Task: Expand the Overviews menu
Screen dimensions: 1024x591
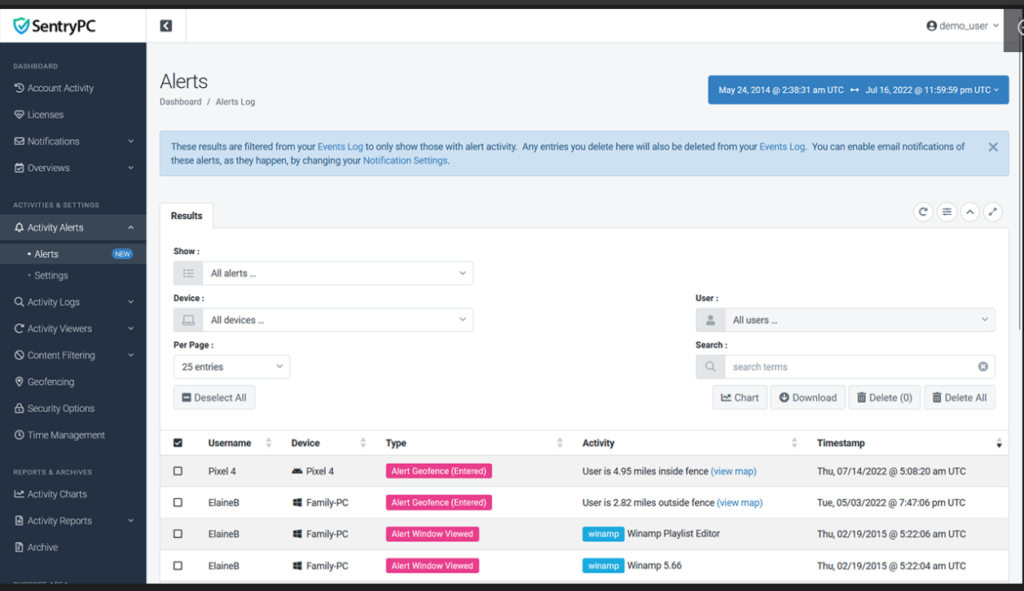Action: [72, 168]
